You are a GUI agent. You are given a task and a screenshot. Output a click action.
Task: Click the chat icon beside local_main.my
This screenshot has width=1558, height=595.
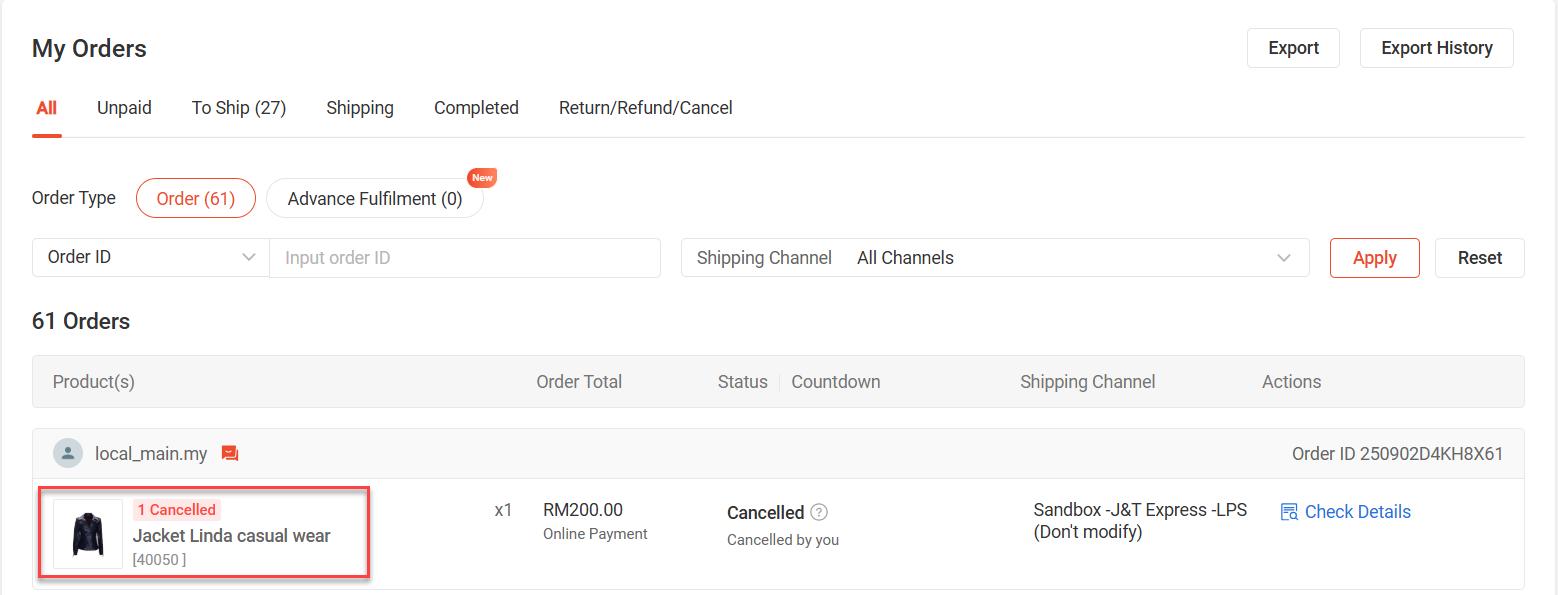tap(230, 454)
